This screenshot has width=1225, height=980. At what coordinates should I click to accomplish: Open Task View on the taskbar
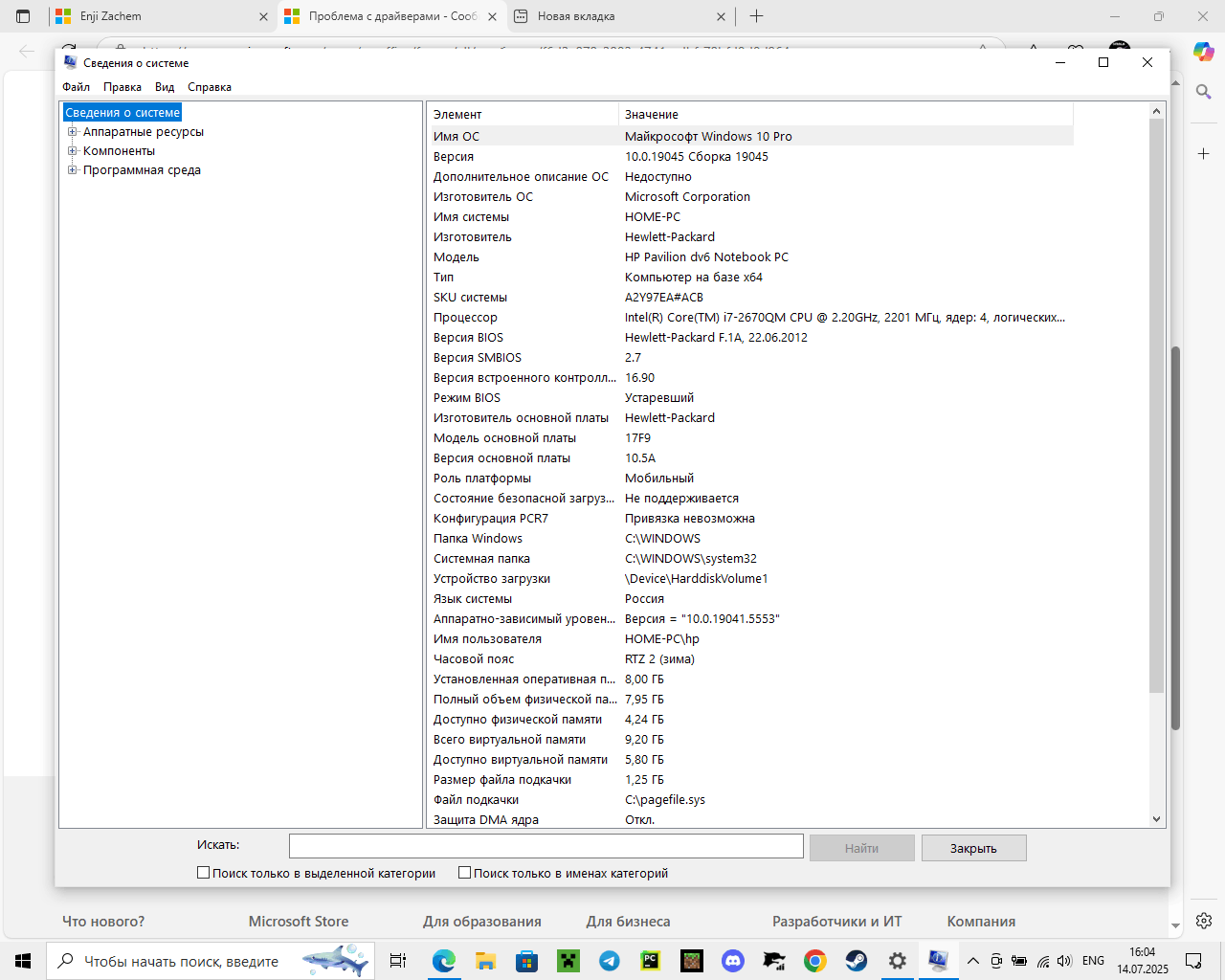(x=398, y=961)
